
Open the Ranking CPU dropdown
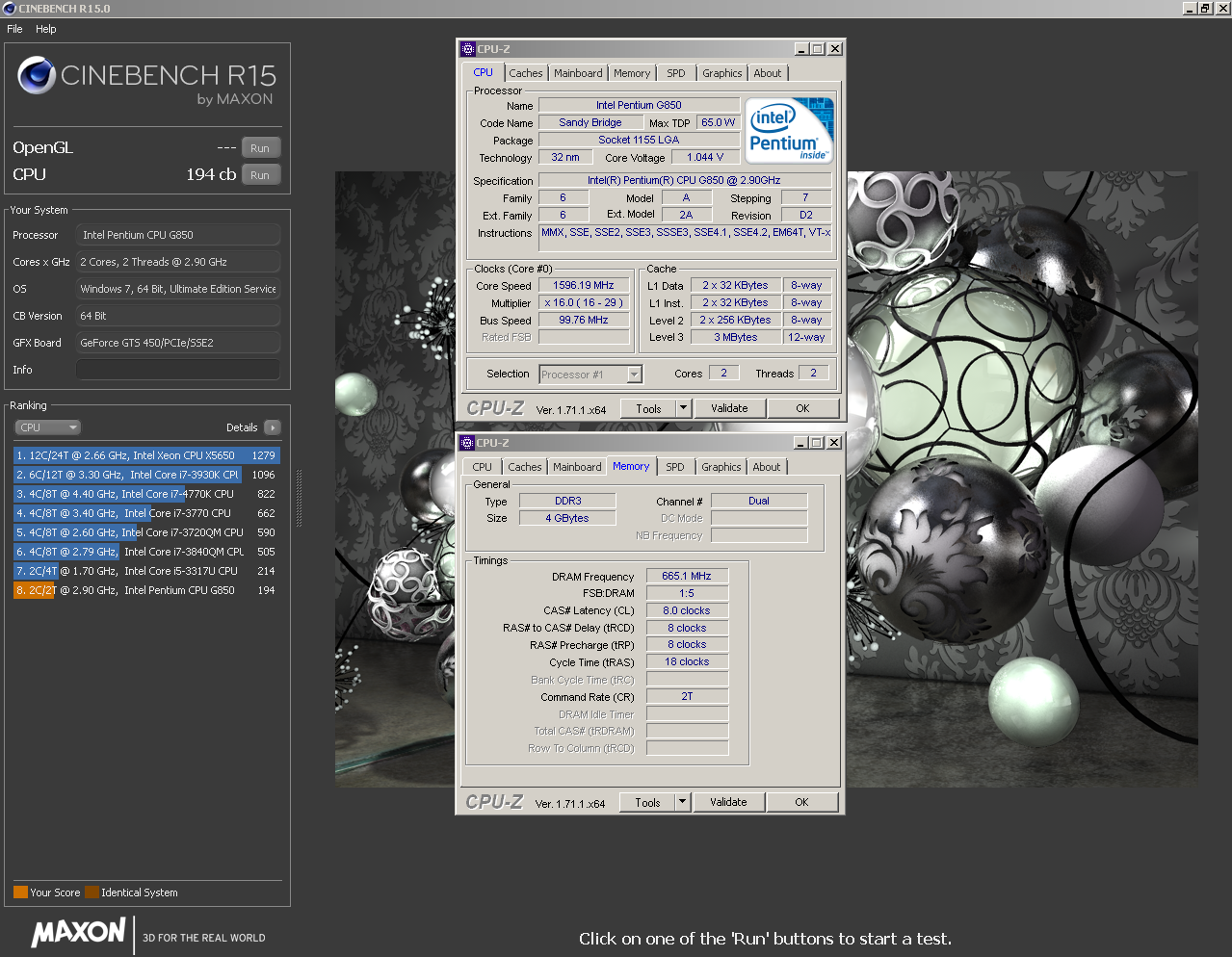(x=47, y=427)
